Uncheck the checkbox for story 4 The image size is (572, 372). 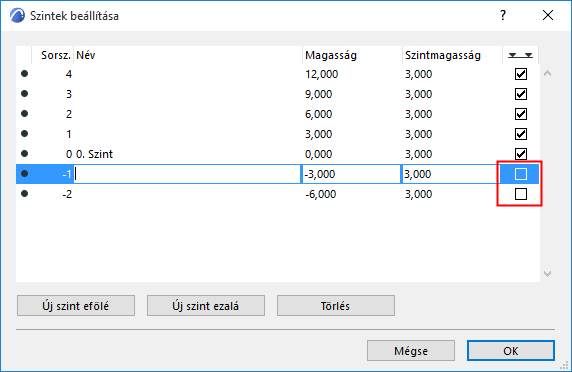pyautogui.click(x=521, y=74)
